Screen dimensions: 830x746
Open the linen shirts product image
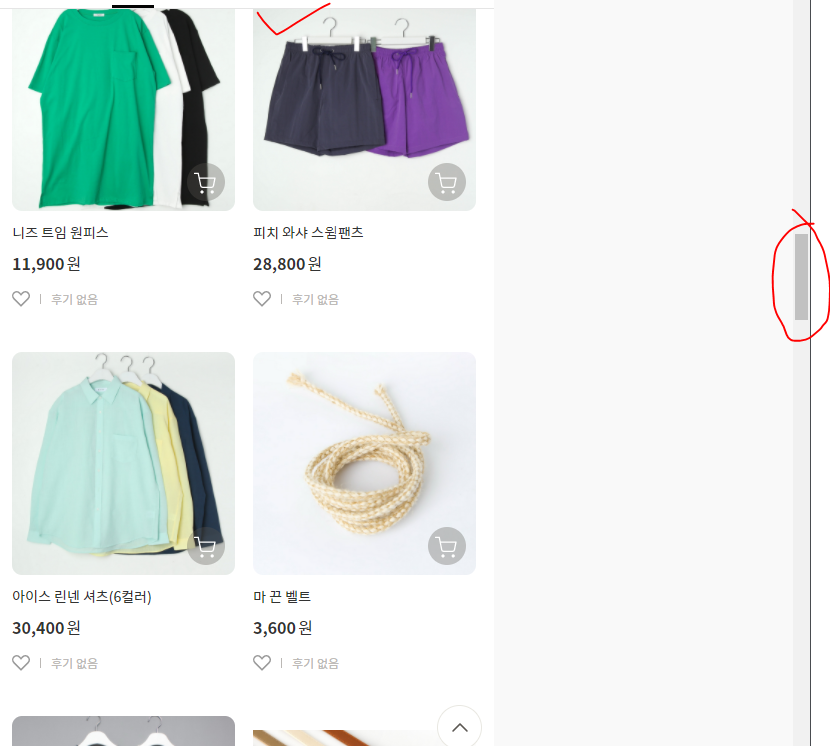[123, 463]
